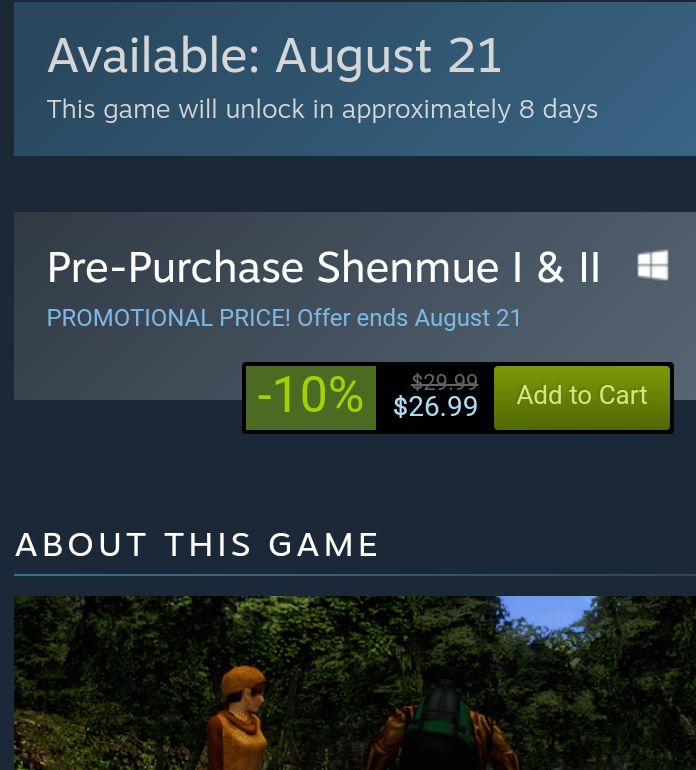696x770 pixels.
Task: Click the Available: August 21 heading
Action: point(274,56)
